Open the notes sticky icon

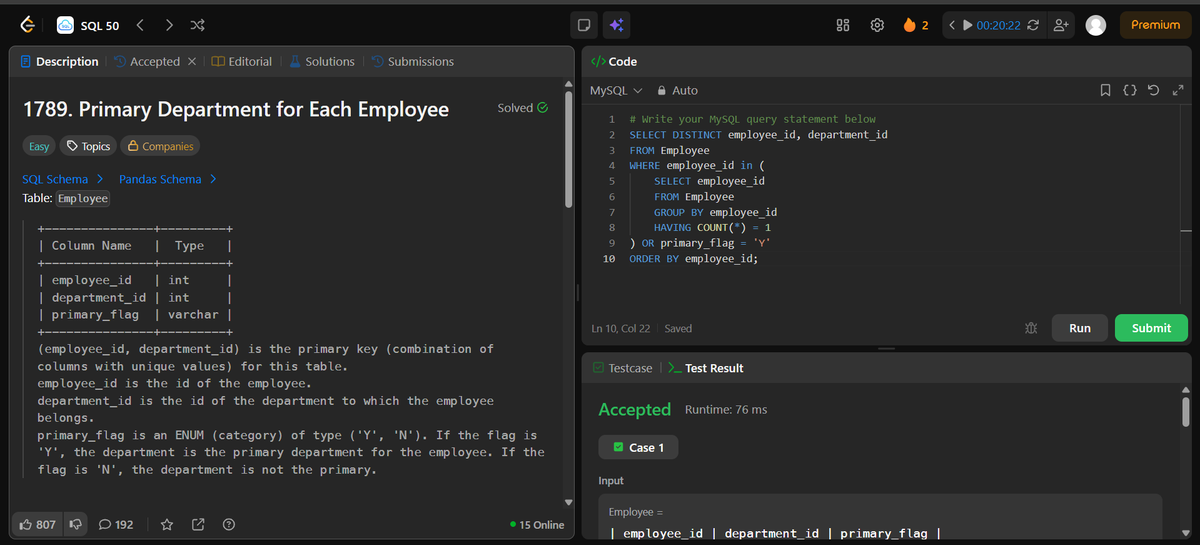click(586, 25)
